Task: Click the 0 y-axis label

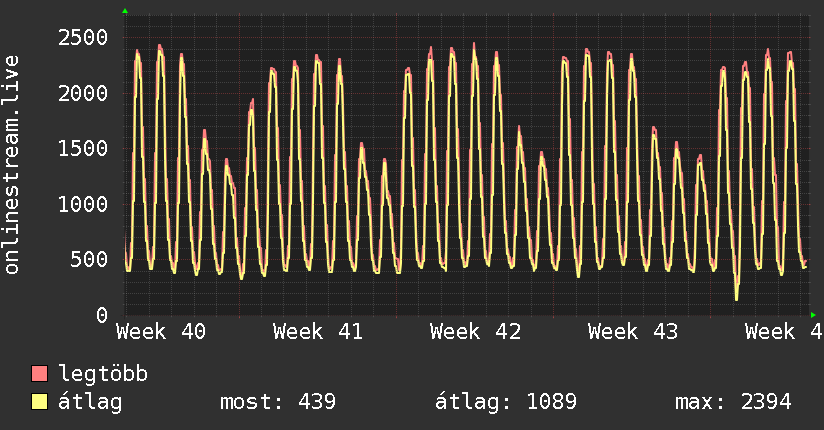Action: (x=102, y=315)
